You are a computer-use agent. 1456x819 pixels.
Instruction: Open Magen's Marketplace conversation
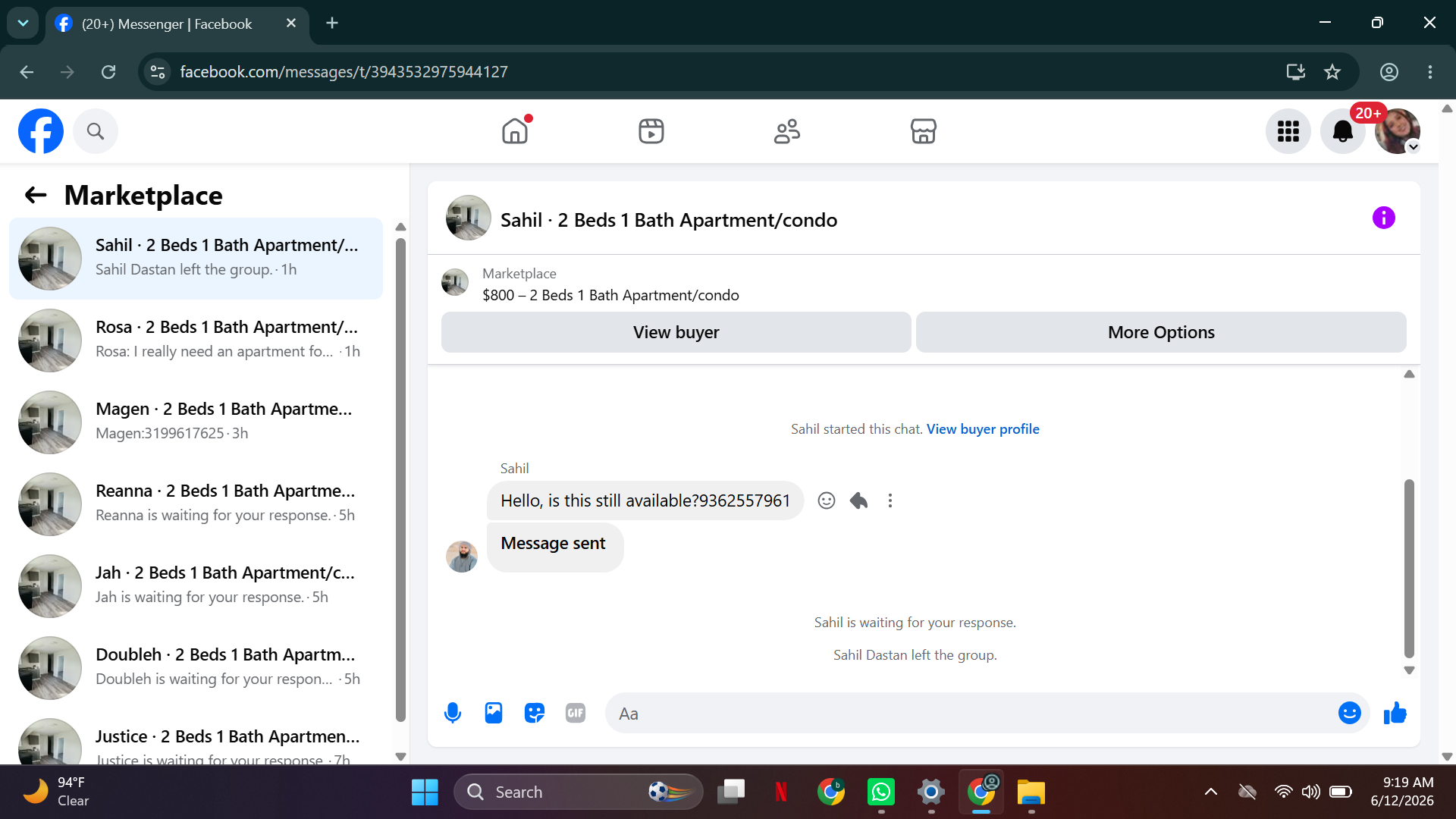[x=196, y=422]
